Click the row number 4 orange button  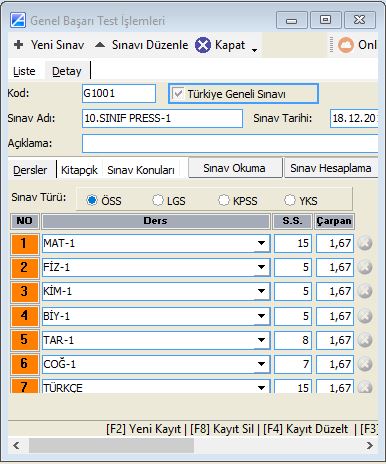[24, 315]
